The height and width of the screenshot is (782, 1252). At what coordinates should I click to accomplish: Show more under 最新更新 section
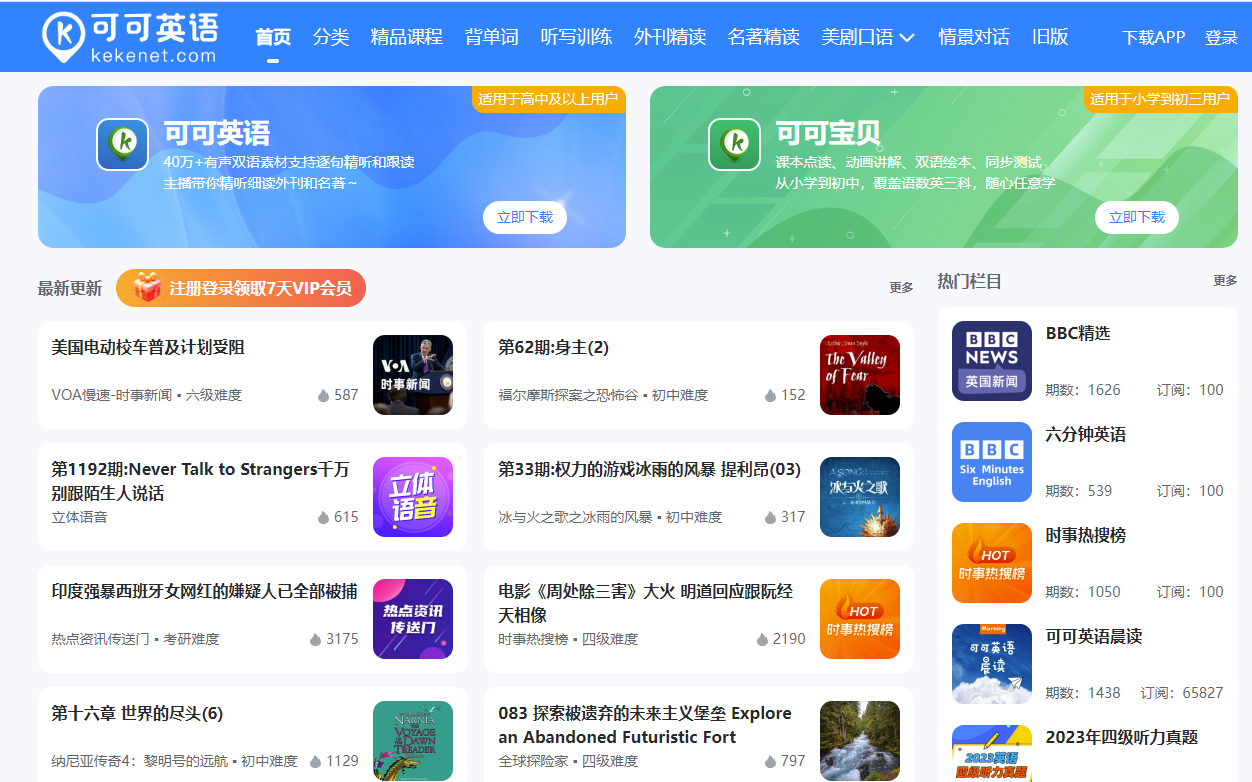point(901,288)
